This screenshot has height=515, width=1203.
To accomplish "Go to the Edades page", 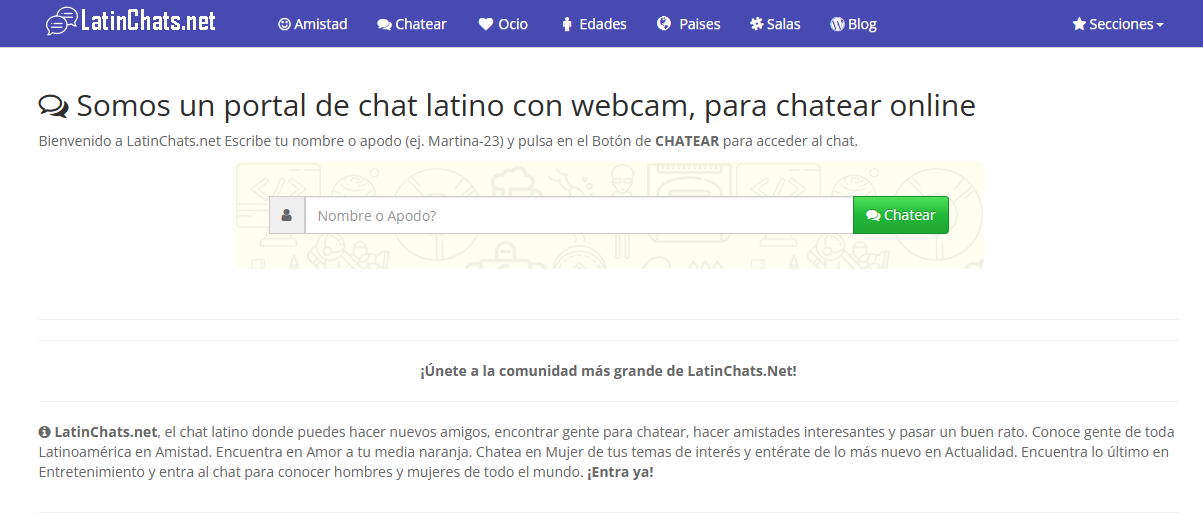I will (594, 24).
